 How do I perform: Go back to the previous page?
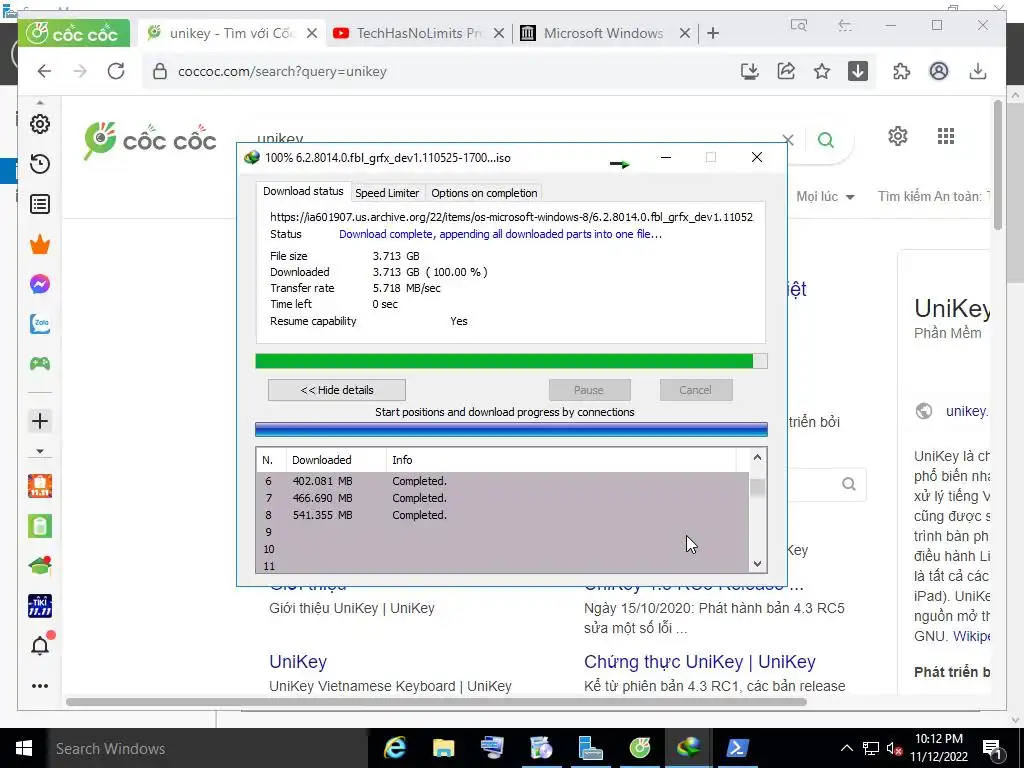coord(44,71)
